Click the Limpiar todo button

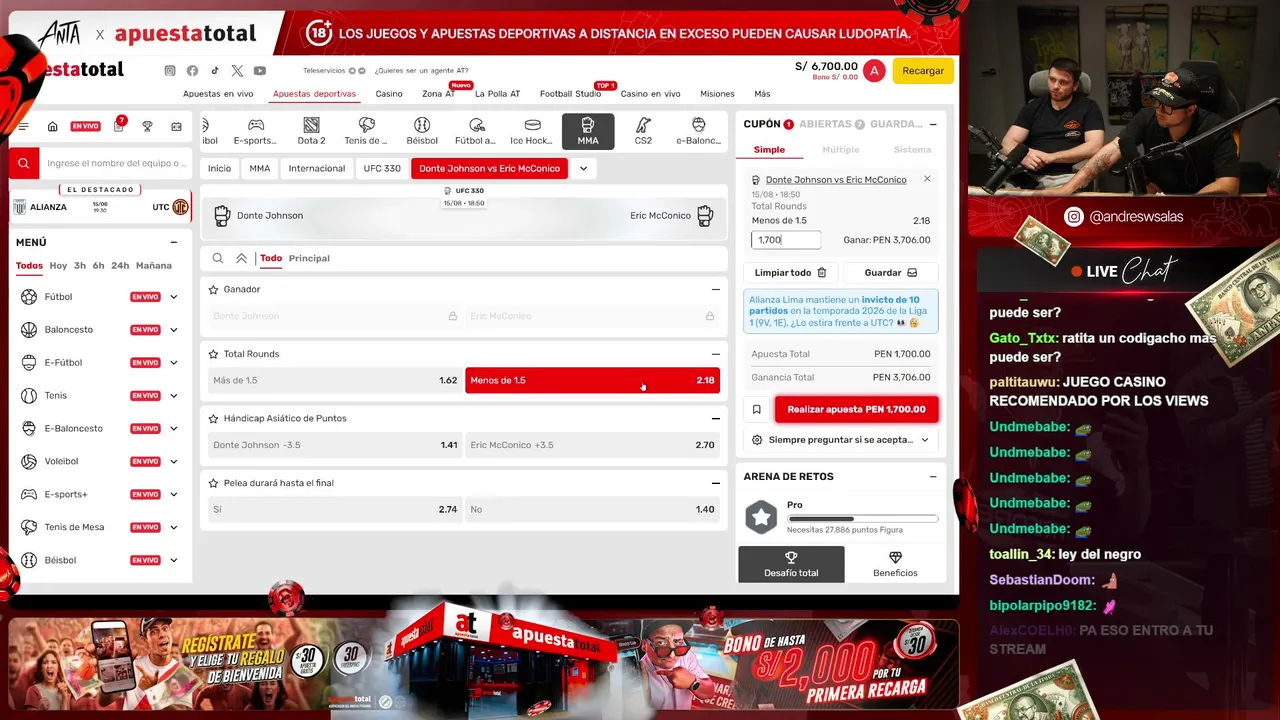click(x=790, y=273)
